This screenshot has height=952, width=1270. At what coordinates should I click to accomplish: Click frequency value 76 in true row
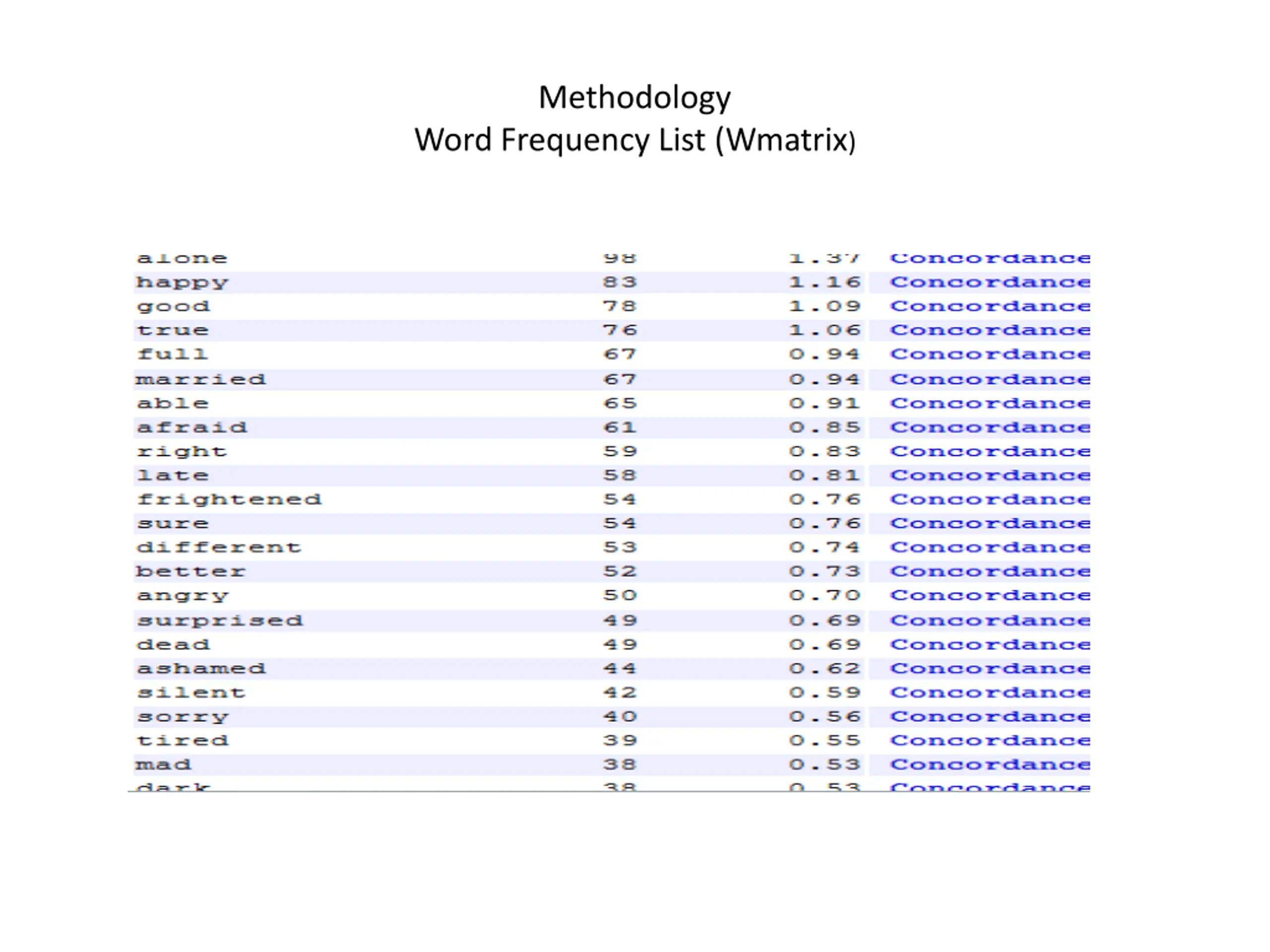(620, 331)
